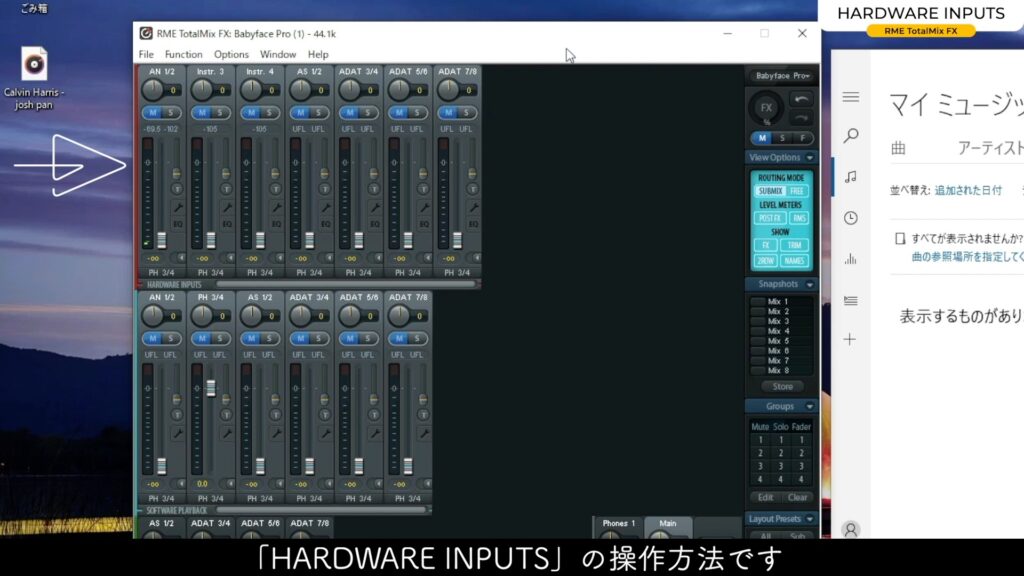Open the hamburger menu in Groove Music
This screenshot has width=1024, height=576.
850,97
